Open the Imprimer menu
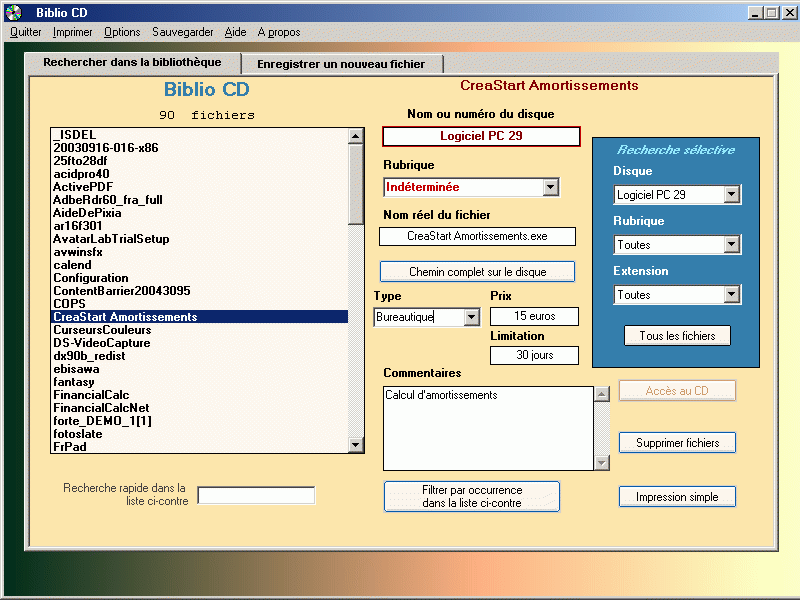Image resolution: width=800 pixels, height=600 pixels. pos(72,32)
